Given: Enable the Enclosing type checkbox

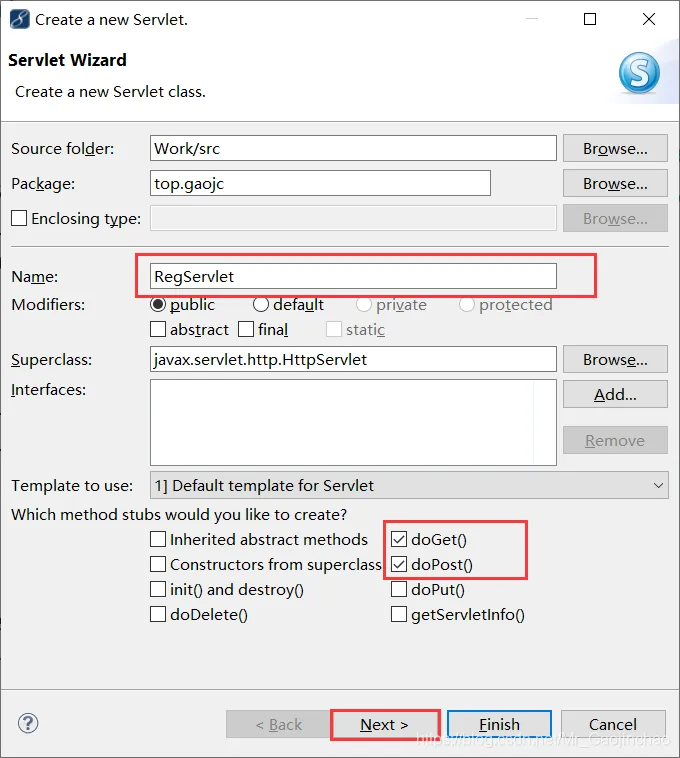Looking at the screenshot, I should (x=19, y=218).
